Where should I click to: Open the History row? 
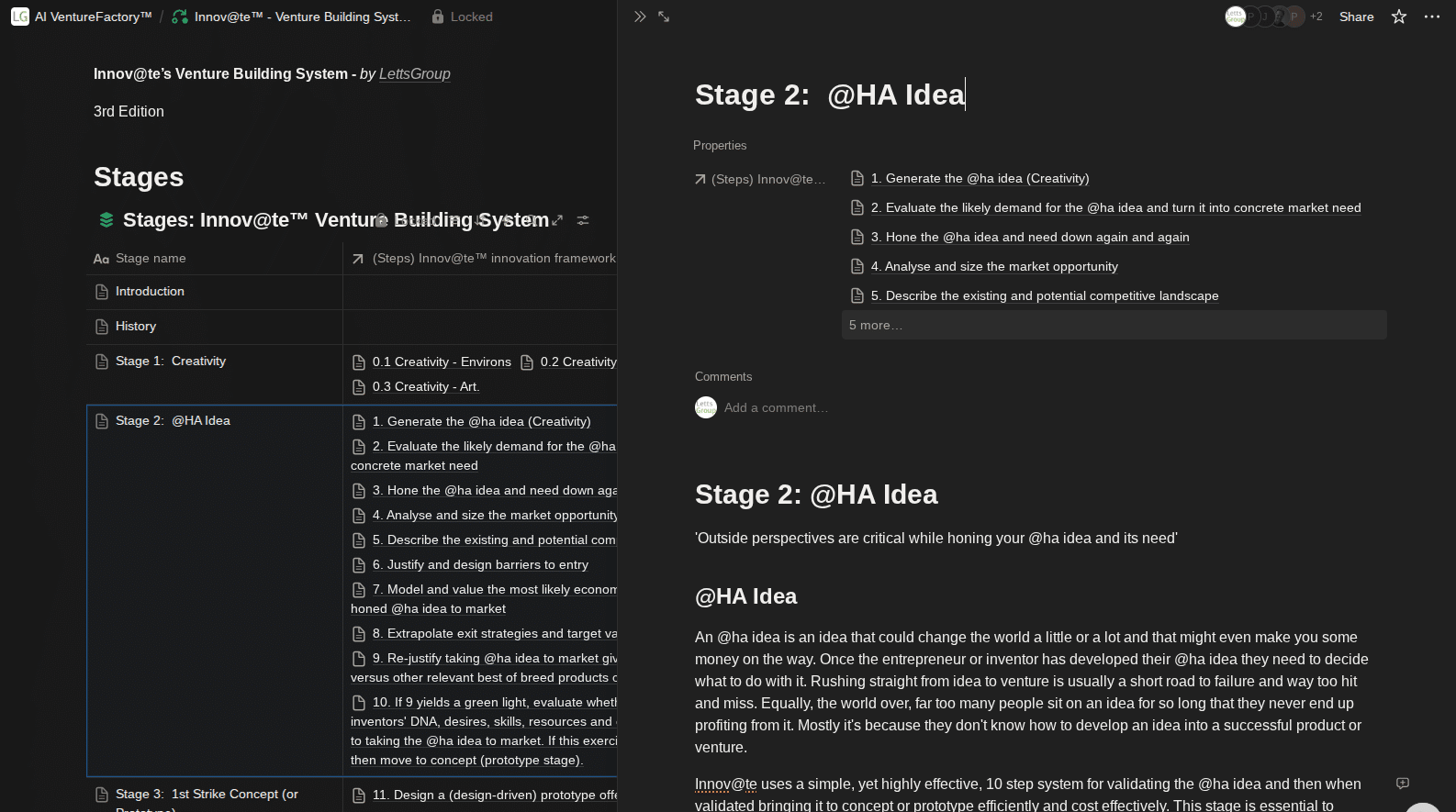coord(136,327)
